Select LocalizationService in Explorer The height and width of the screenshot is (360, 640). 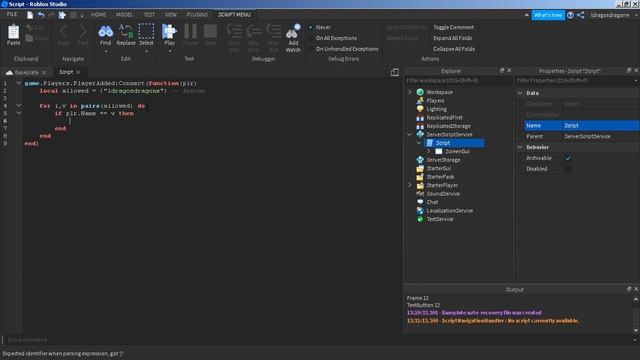[450, 211]
